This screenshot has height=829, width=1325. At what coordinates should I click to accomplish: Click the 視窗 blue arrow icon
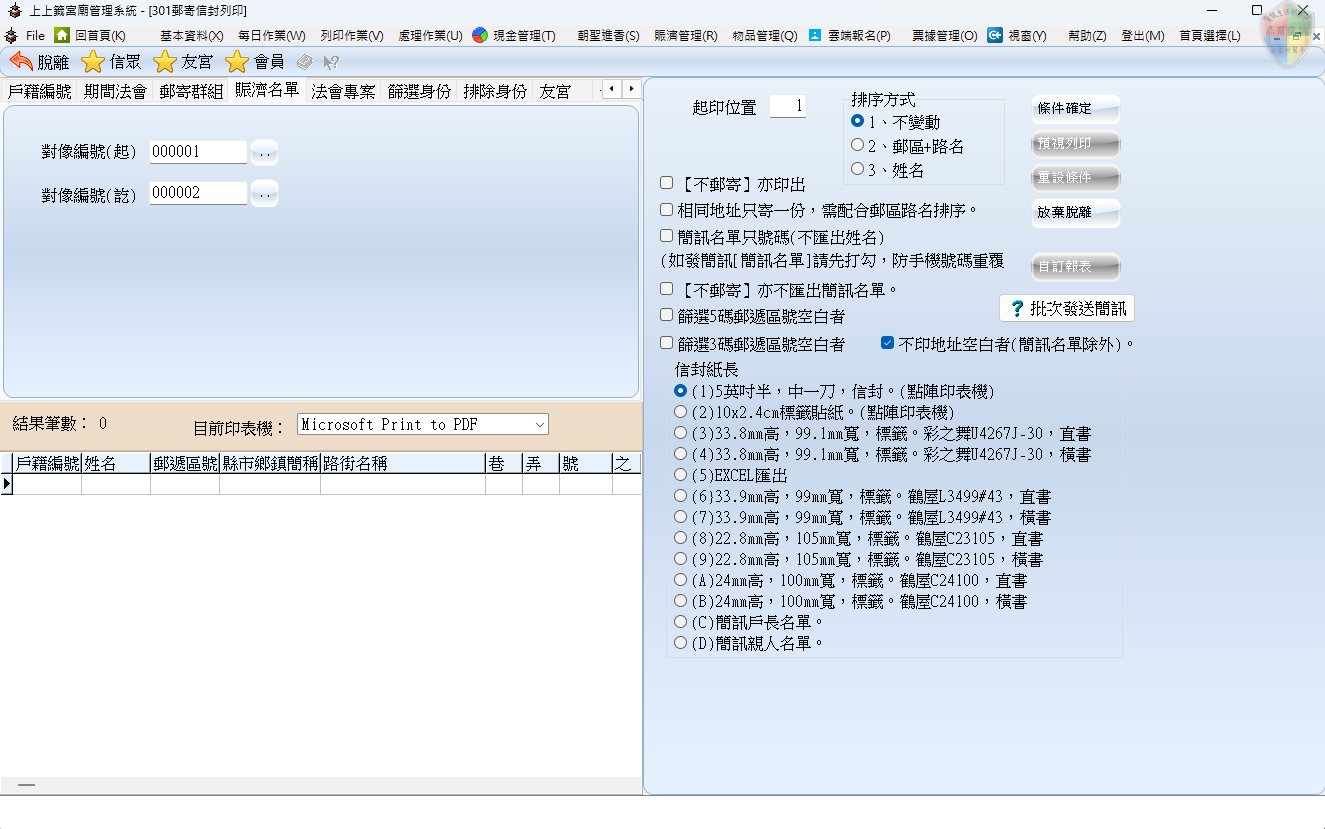click(x=995, y=35)
